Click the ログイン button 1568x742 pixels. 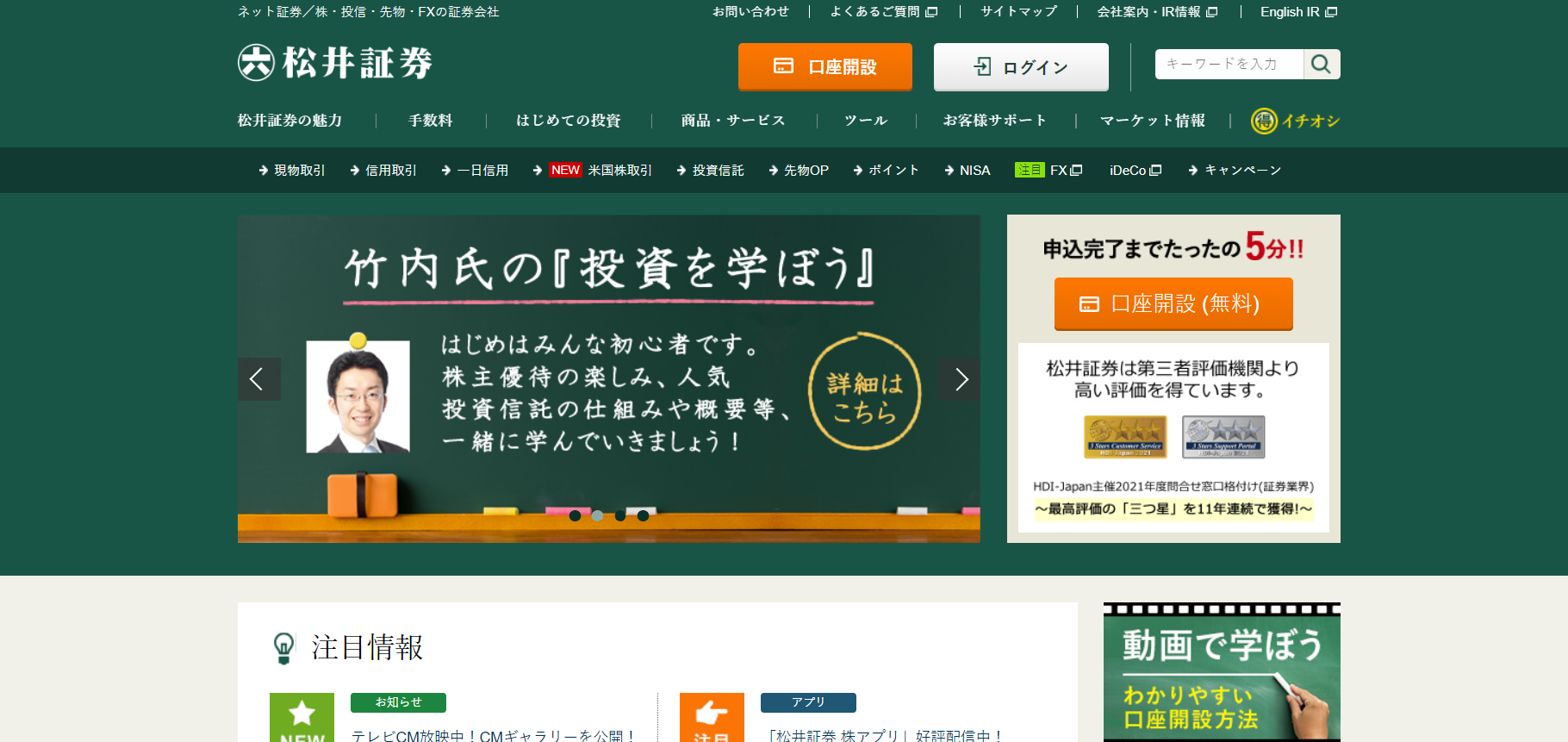[x=1021, y=66]
